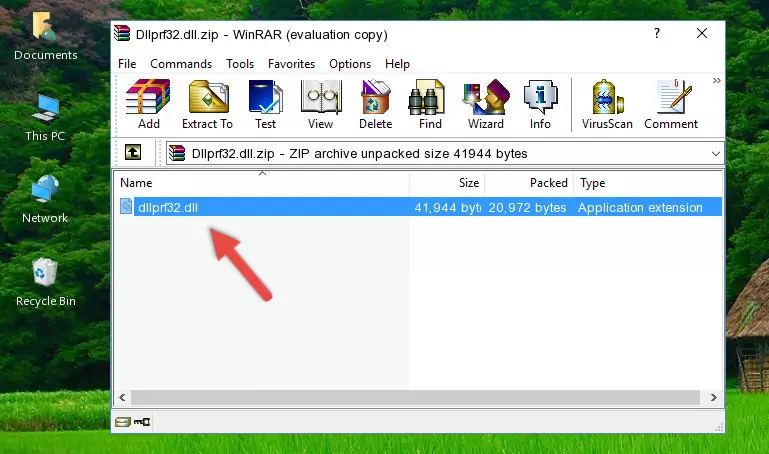Click the Delete toolbar icon
769x454 pixels.
click(376, 104)
